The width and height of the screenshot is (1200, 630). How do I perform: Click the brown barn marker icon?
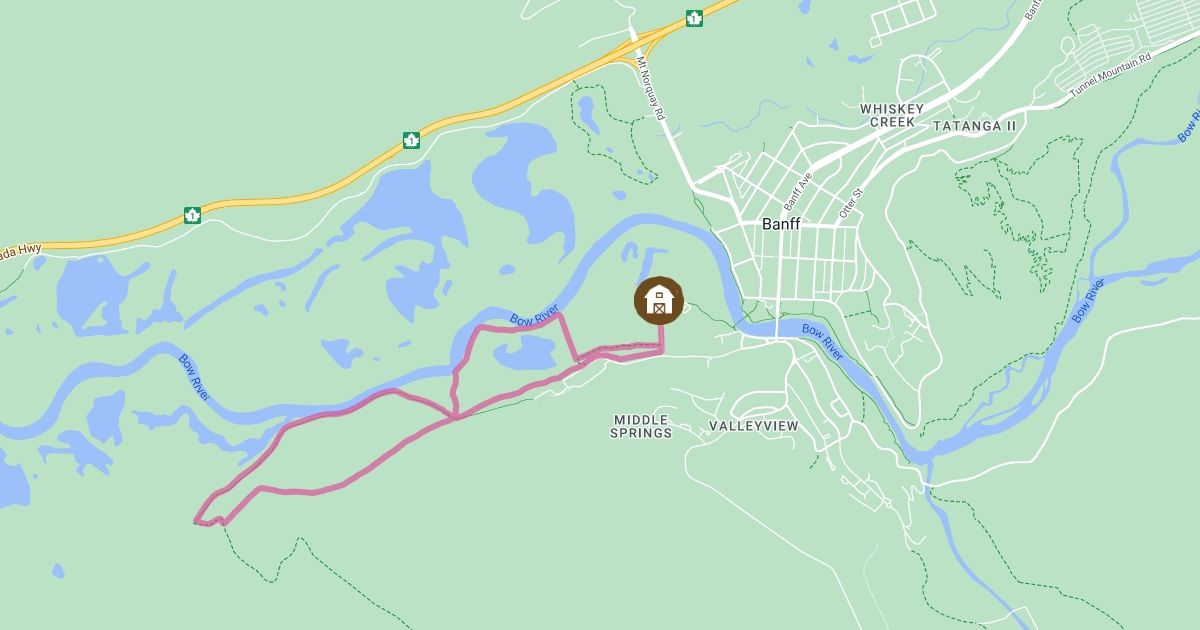659,300
